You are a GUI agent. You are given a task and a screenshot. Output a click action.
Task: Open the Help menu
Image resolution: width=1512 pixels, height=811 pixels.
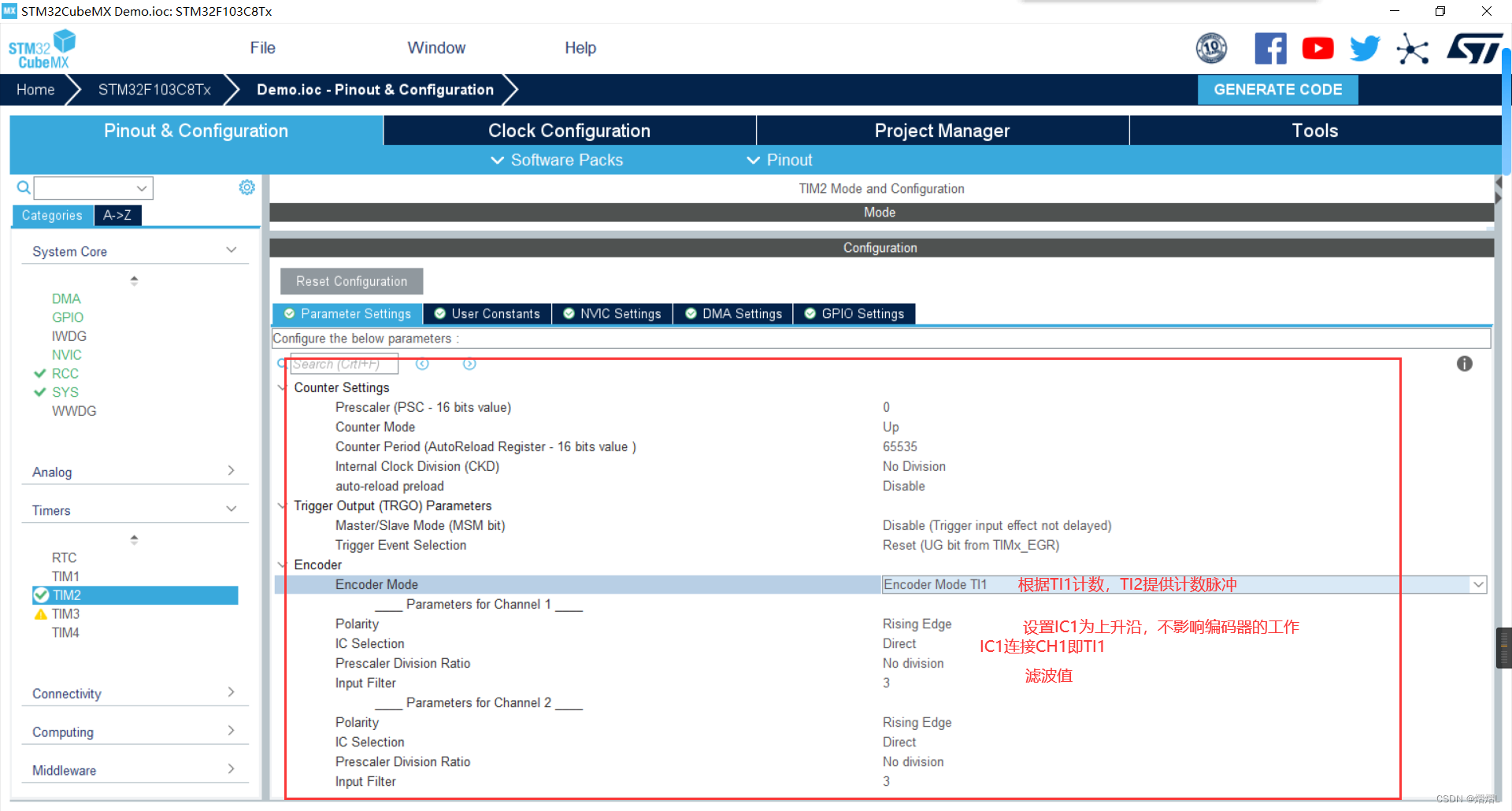(x=580, y=48)
